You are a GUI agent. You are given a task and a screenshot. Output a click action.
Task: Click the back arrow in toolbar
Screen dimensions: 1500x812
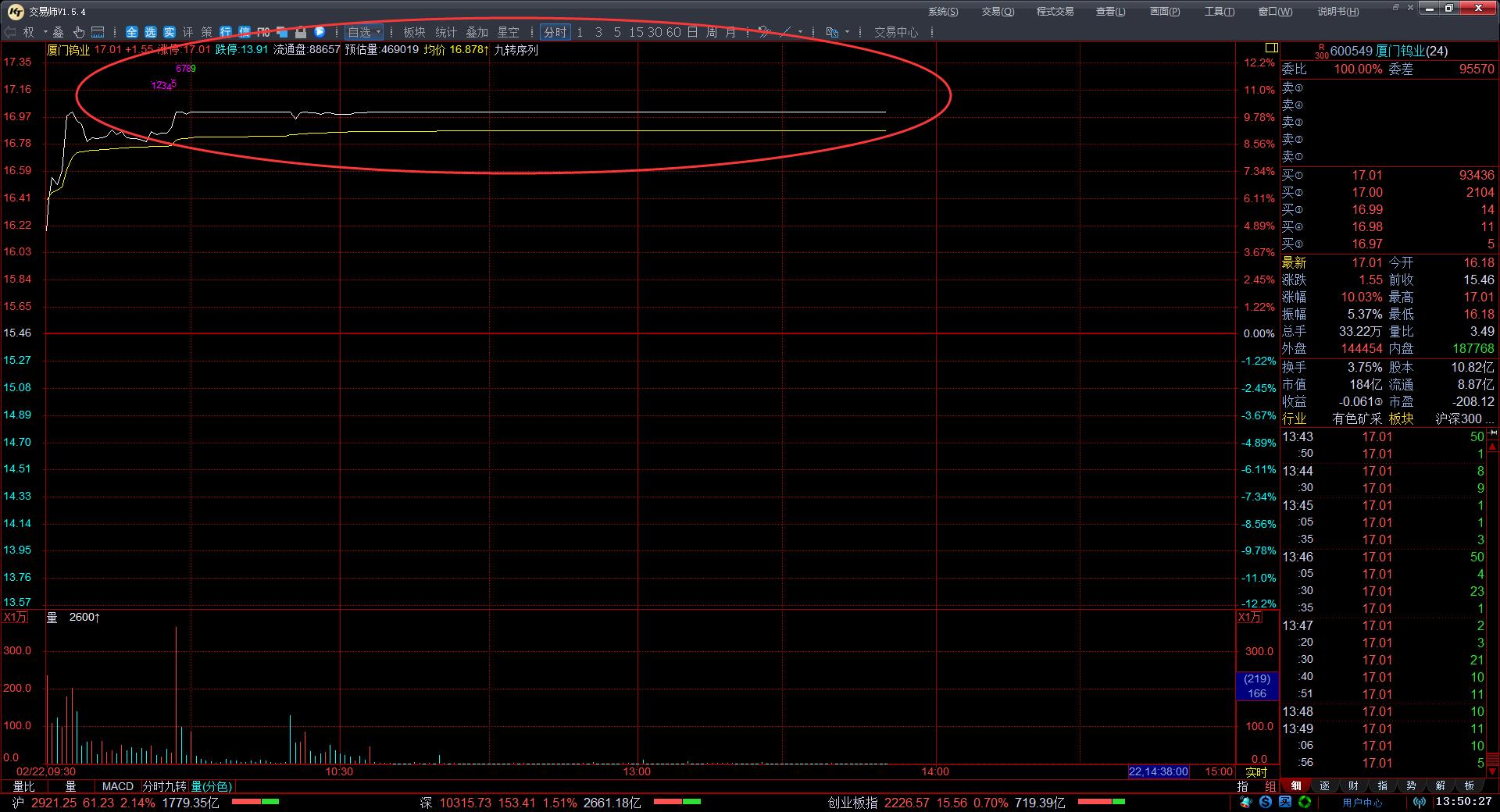coord(9,32)
